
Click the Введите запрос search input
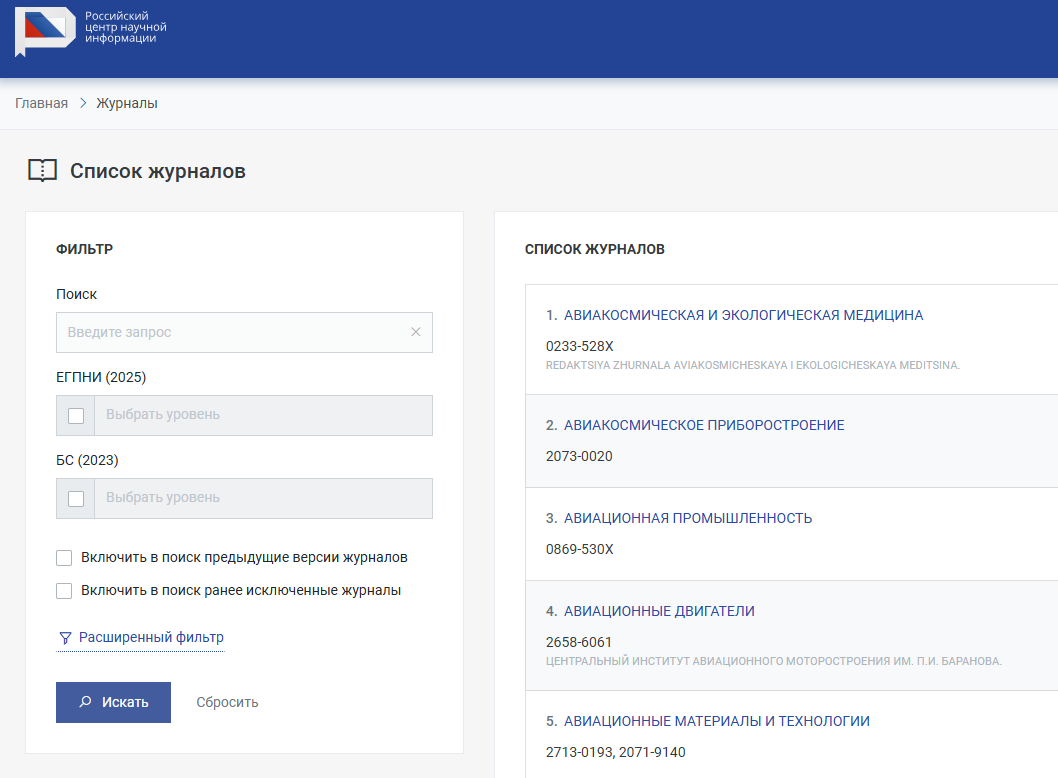coord(230,332)
